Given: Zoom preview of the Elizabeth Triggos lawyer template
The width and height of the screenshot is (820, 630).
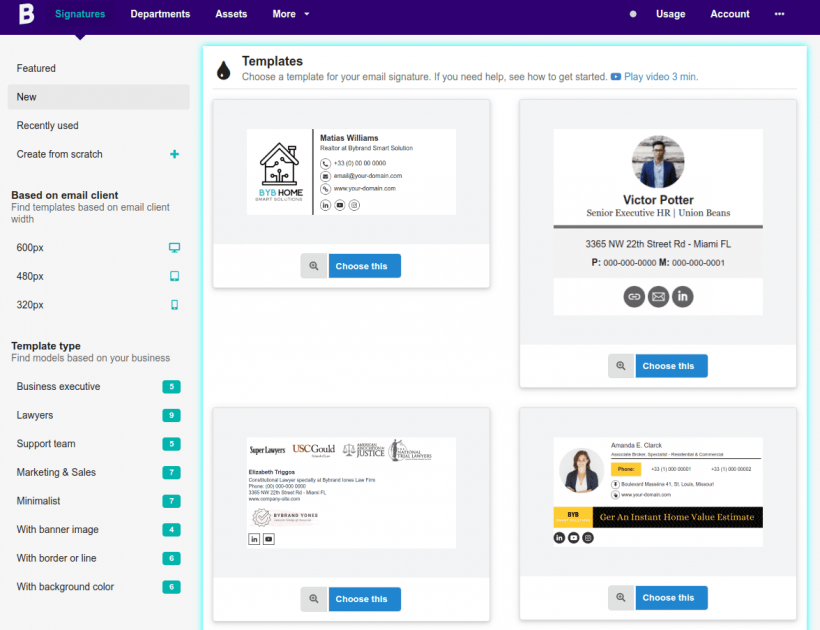Looking at the screenshot, I should pyautogui.click(x=313, y=598).
